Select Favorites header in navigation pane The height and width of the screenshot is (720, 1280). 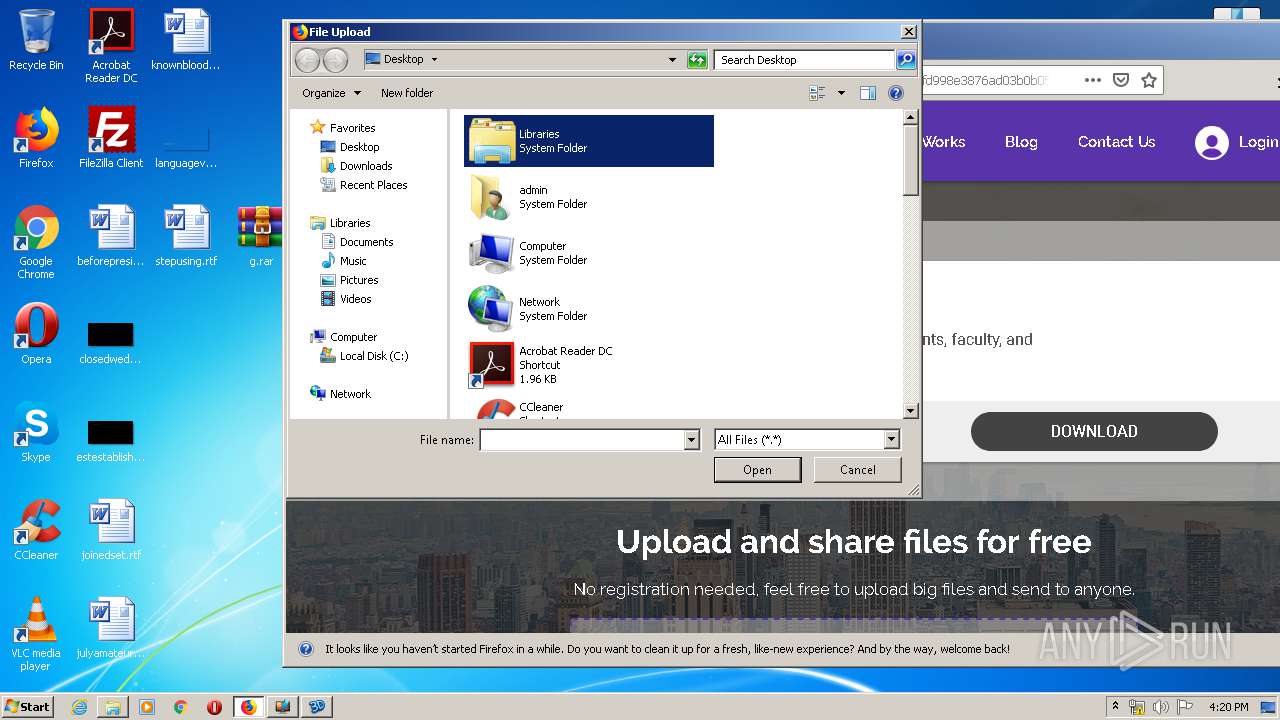click(x=343, y=128)
